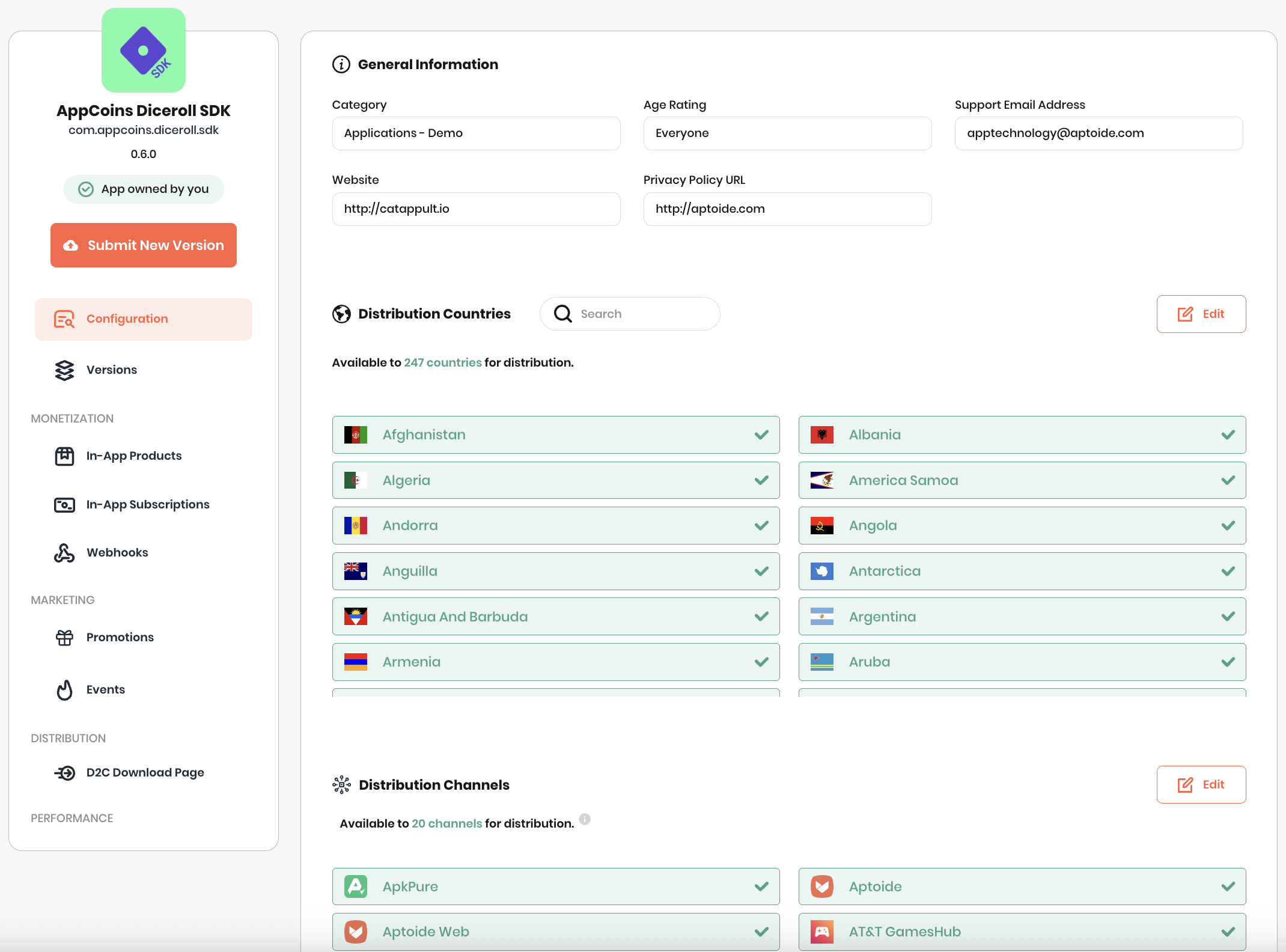Click the Argentina flag icon

[x=822, y=617]
